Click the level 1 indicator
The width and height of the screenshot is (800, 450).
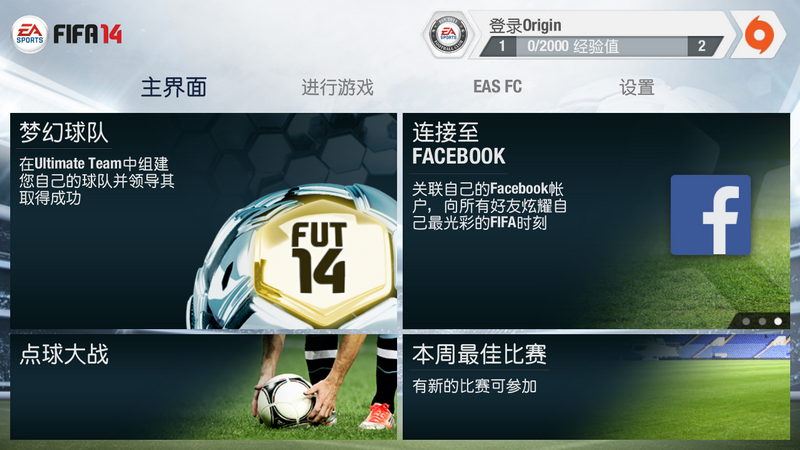(500, 46)
